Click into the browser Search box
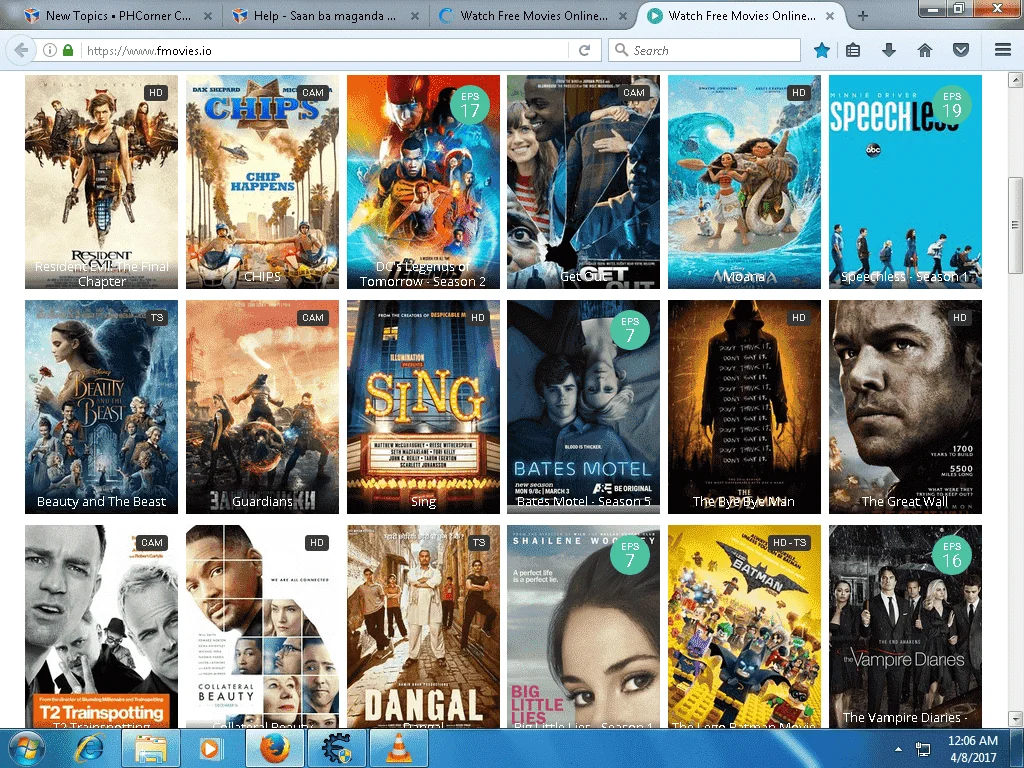This screenshot has height=768, width=1024. pyautogui.click(x=705, y=50)
